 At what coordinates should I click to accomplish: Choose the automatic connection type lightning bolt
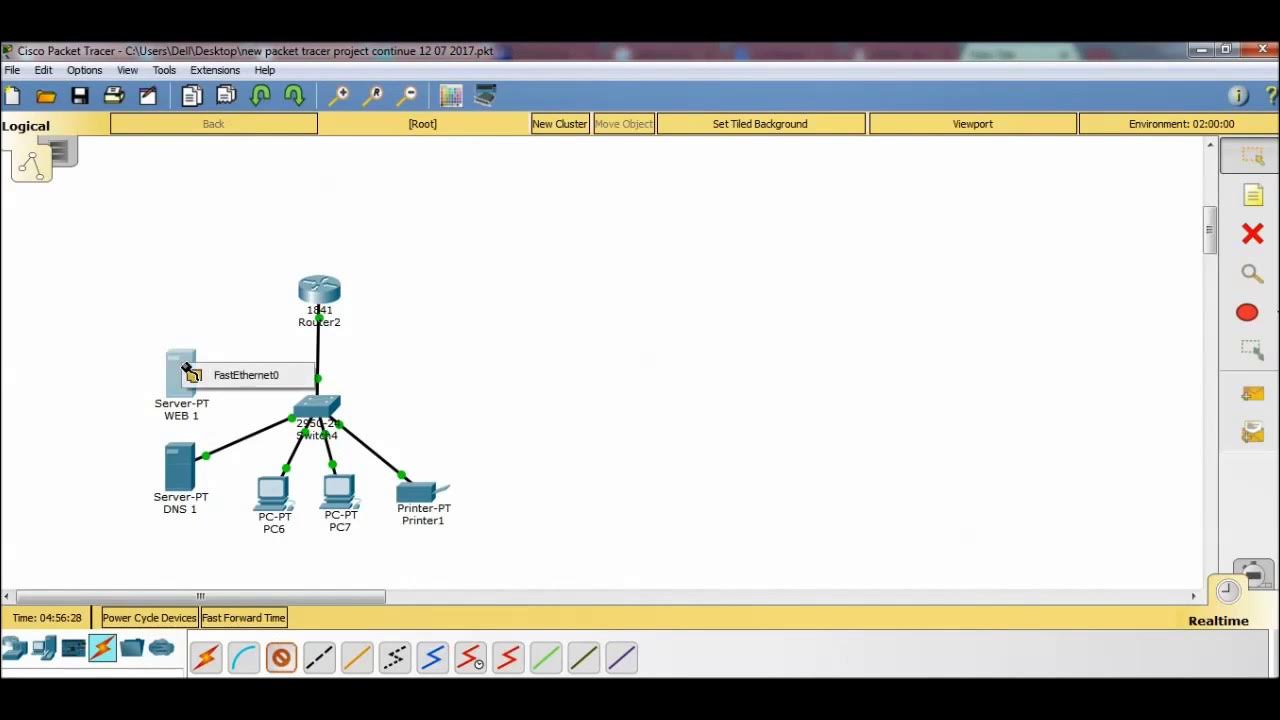206,658
